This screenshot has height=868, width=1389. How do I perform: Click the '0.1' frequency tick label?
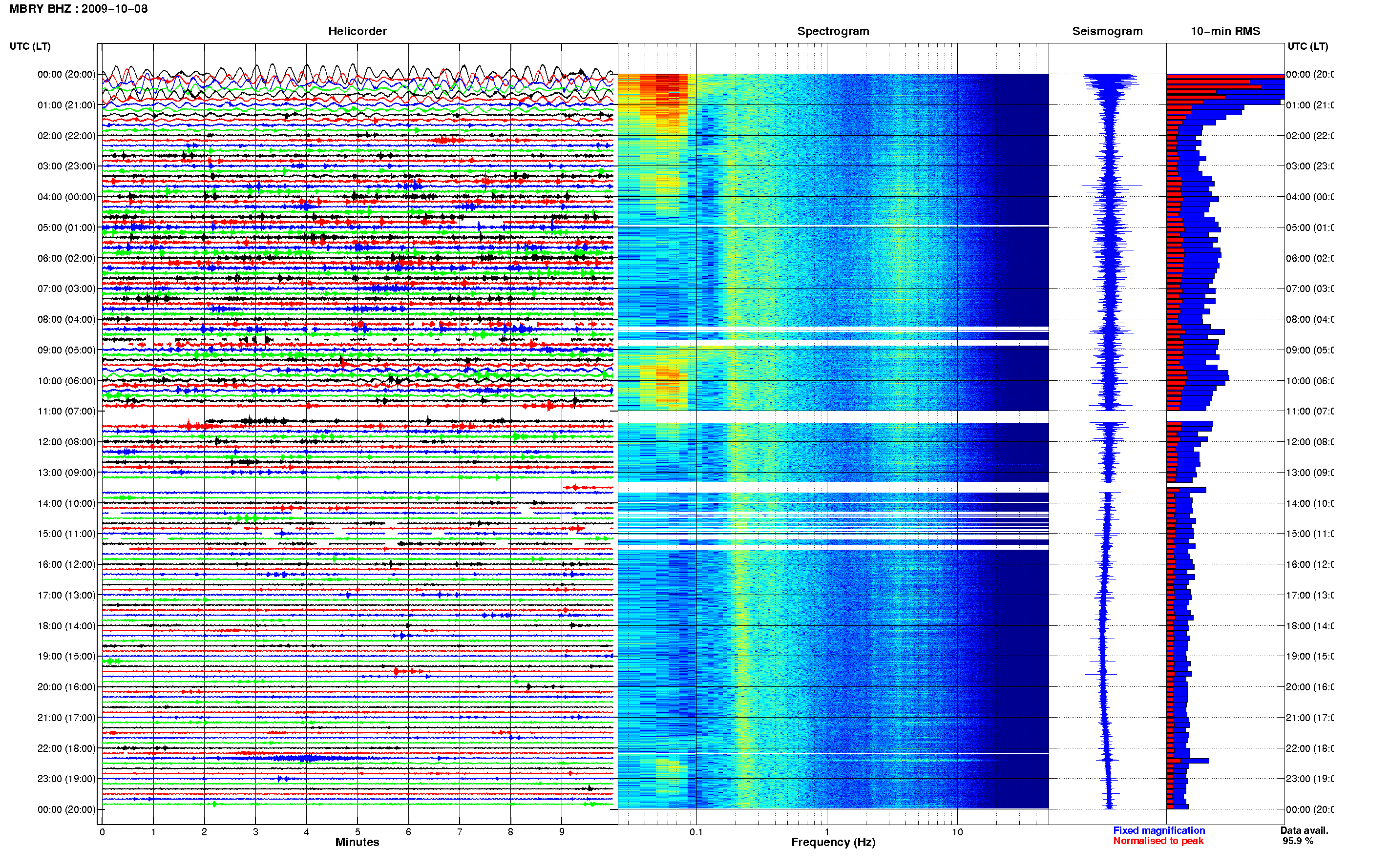(696, 832)
